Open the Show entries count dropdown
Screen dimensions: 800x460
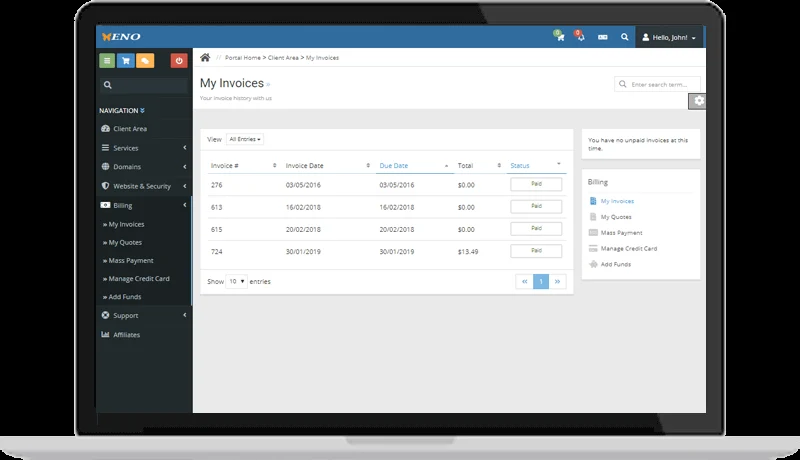pyautogui.click(x=237, y=282)
